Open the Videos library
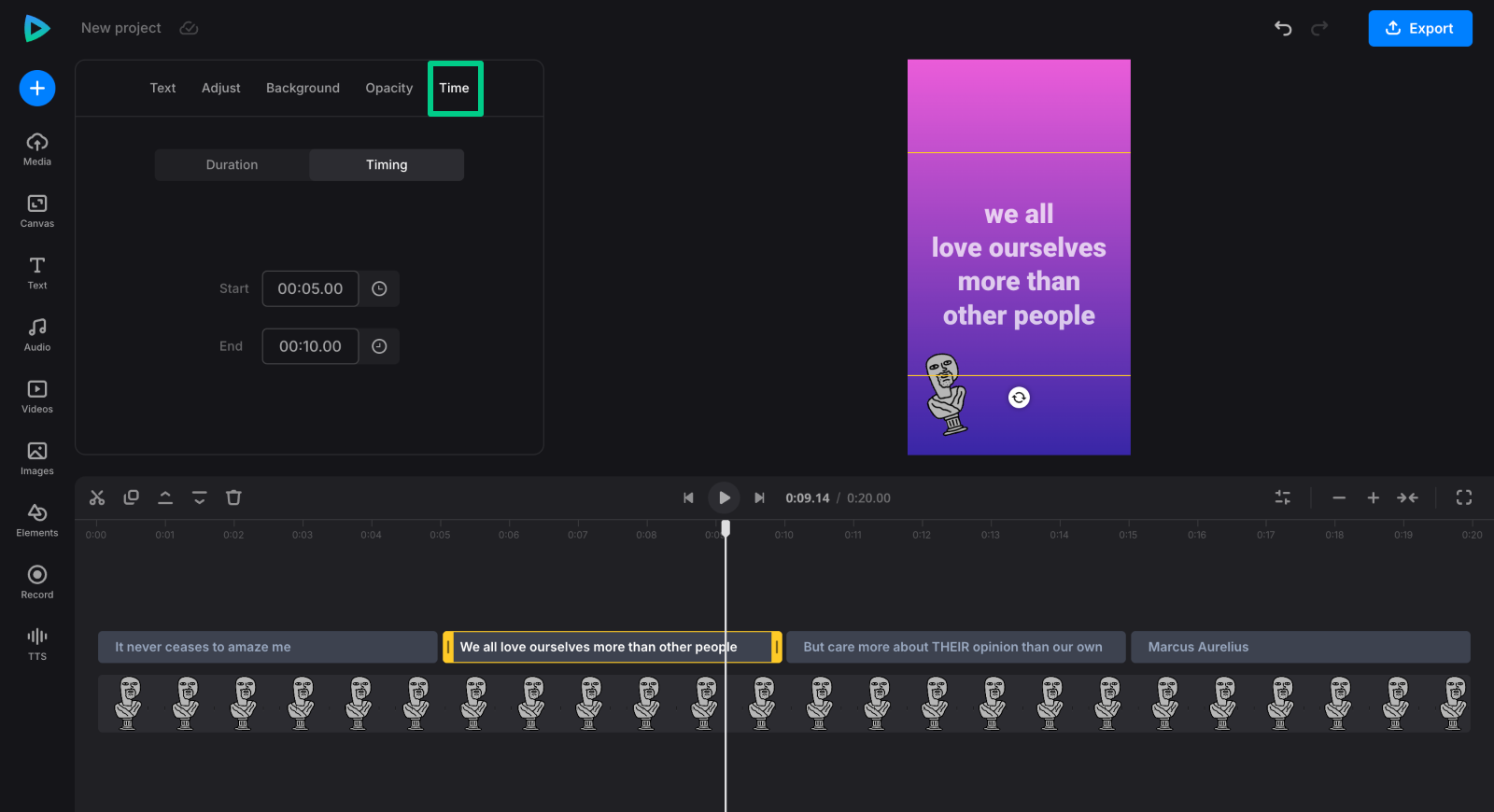 pyautogui.click(x=37, y=397)
